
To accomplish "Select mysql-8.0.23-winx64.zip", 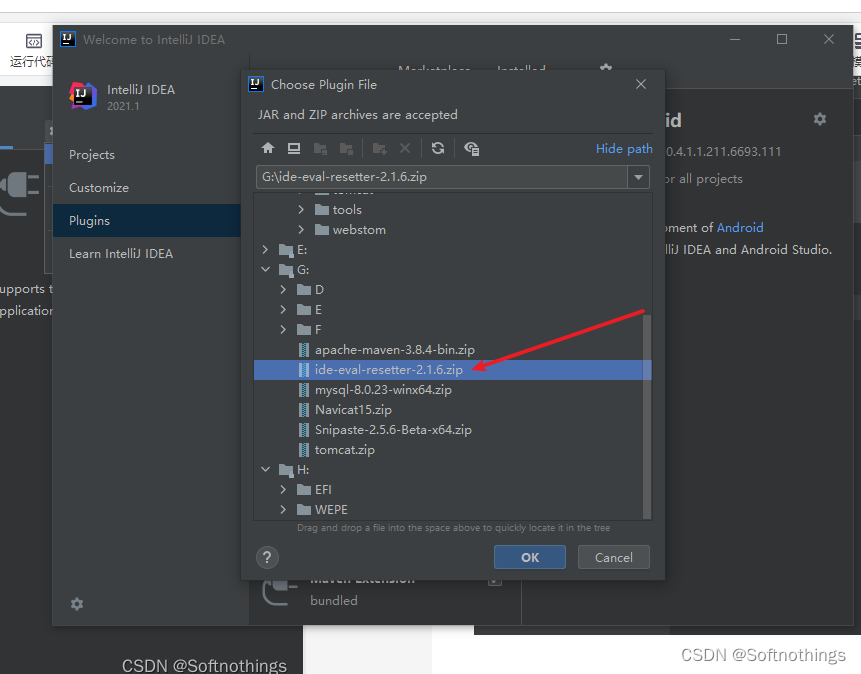I will [x=383, y=390].
